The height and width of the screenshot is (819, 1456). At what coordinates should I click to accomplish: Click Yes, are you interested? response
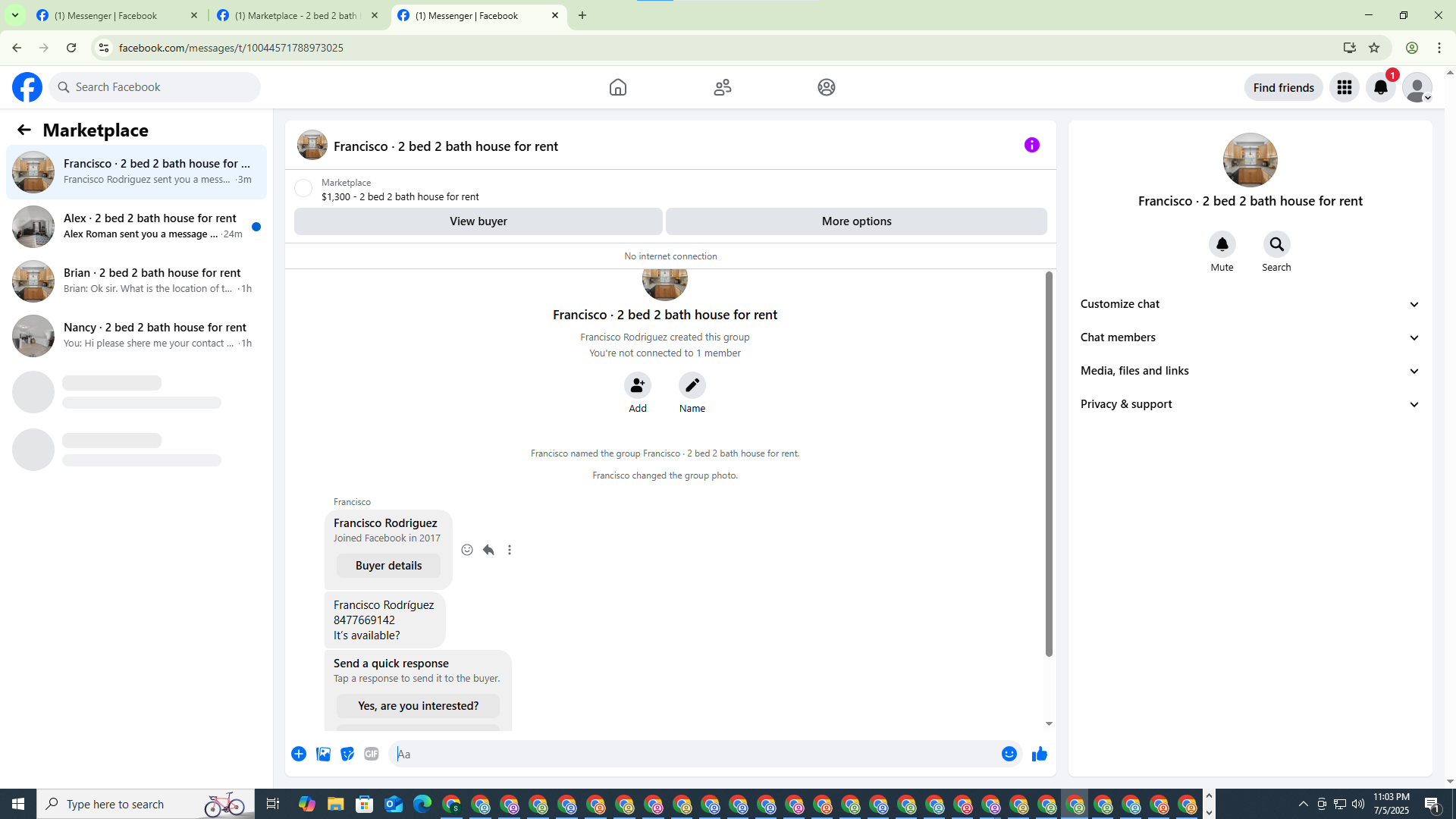point(418,706)
